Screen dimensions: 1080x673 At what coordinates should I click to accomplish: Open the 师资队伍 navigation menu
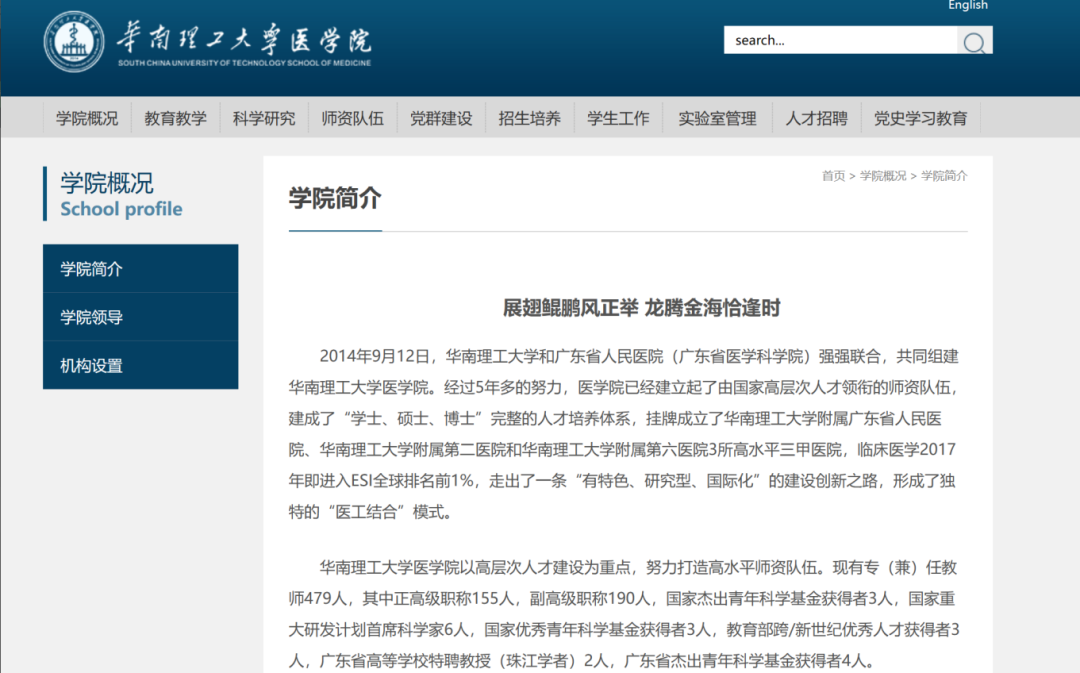(353, 118)
